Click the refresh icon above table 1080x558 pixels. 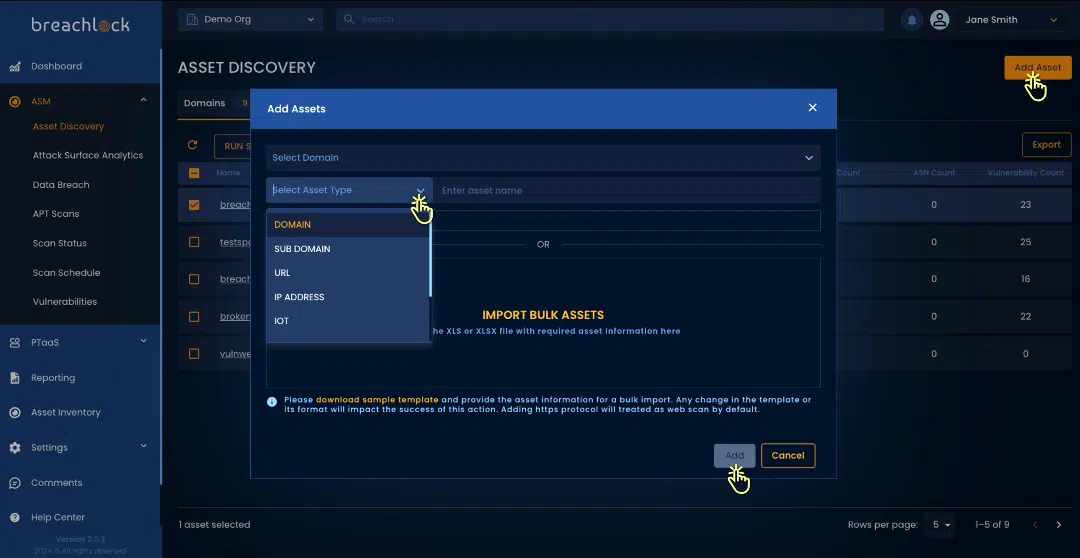click(192, 145)
